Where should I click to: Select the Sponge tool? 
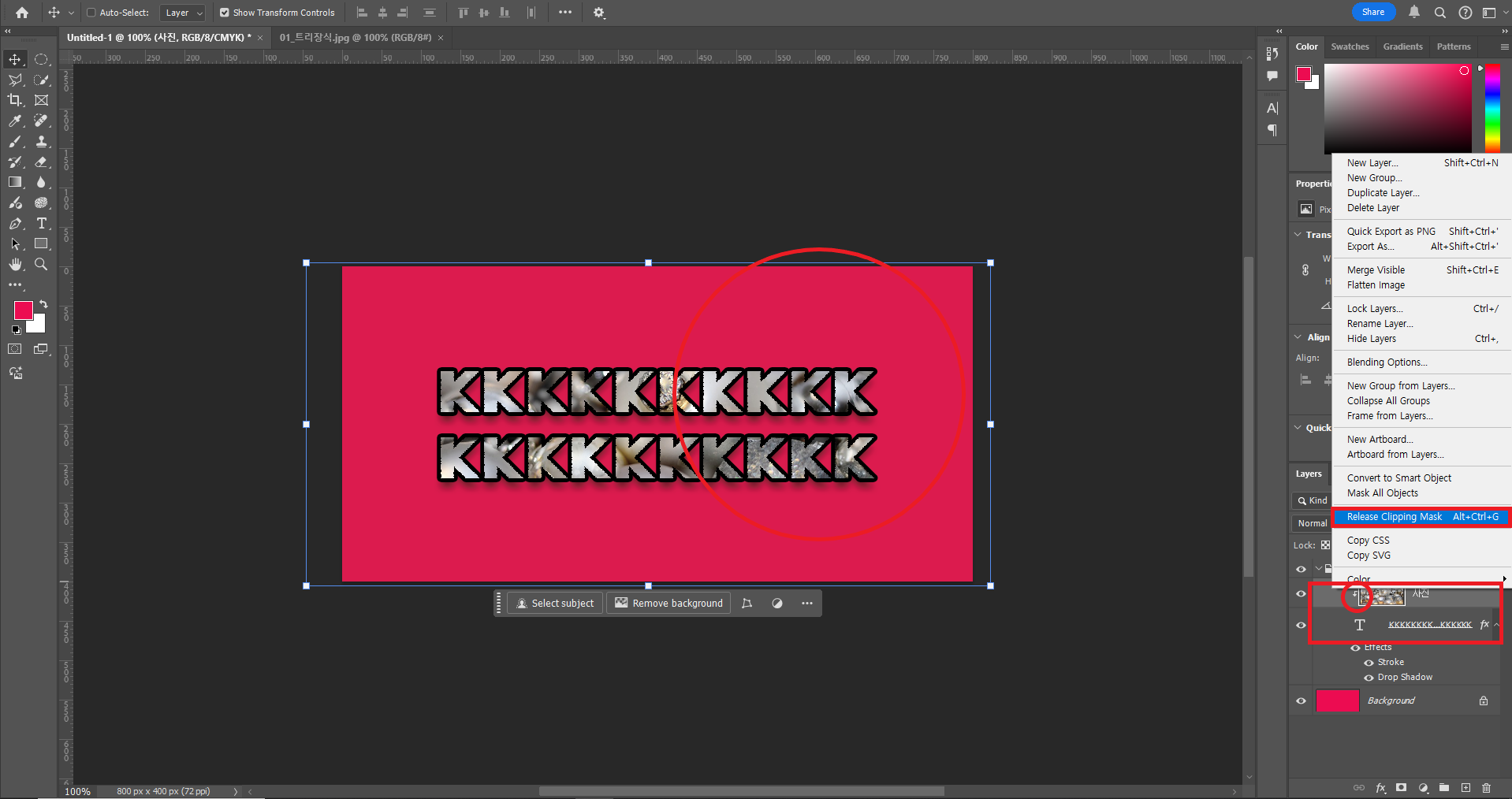(x=42, y=203)
